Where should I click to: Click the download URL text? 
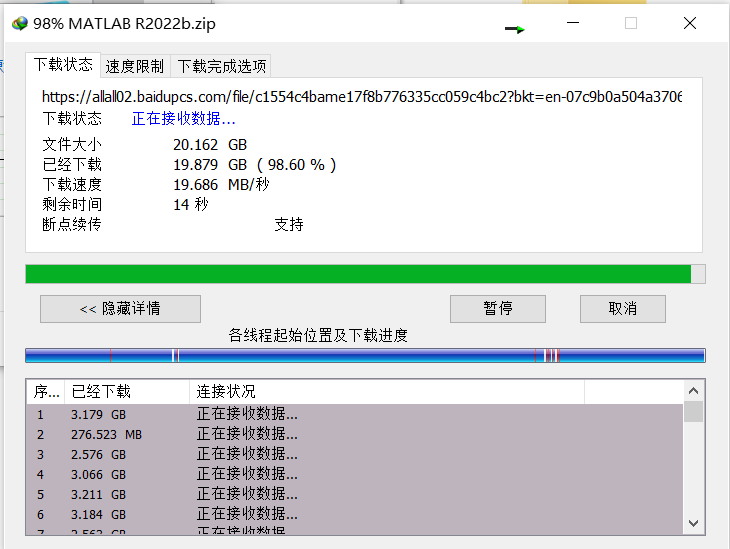click(362, 97)
